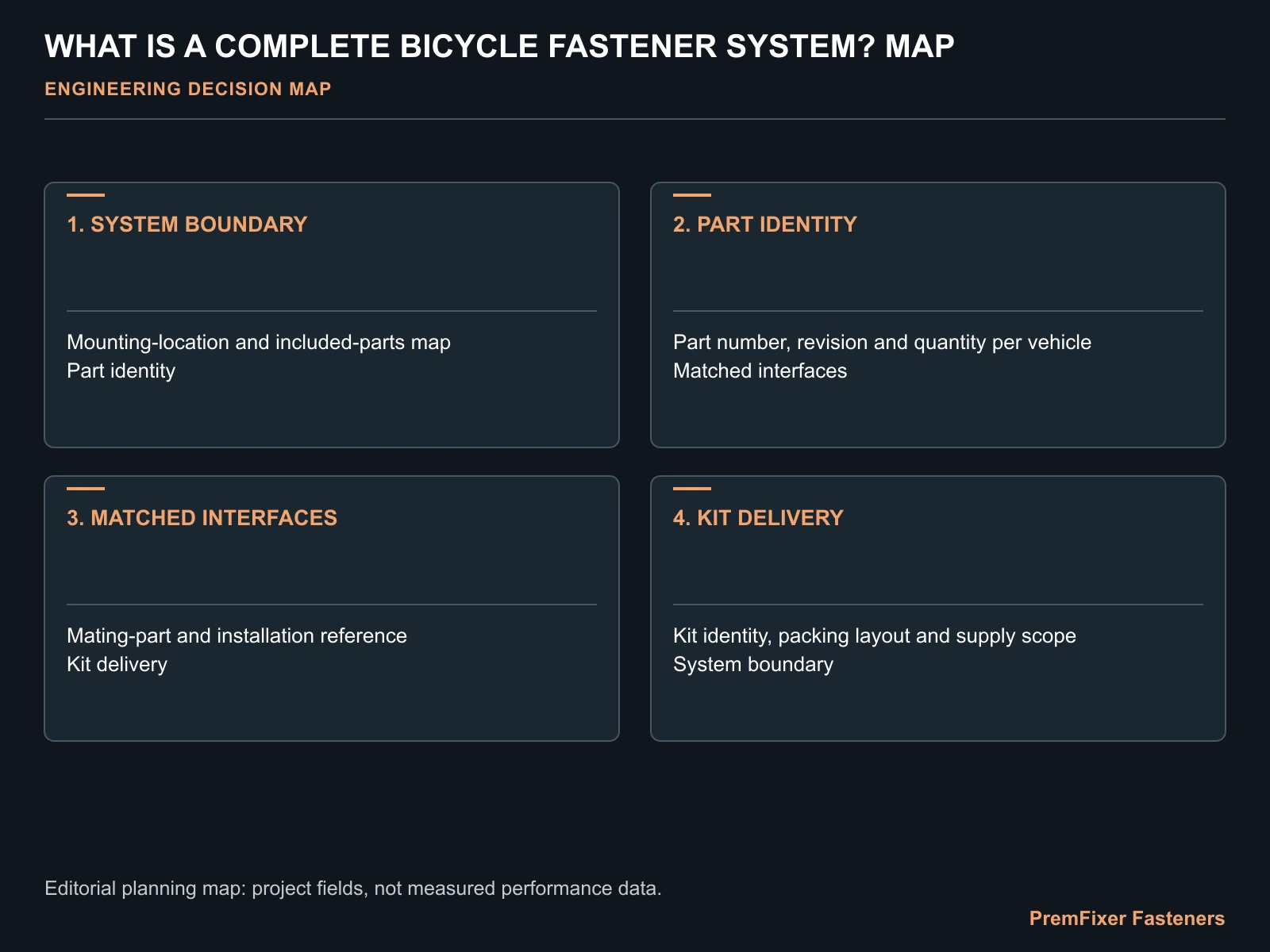1270x952 pixels.
Task: Click the 'PremFixer Fasteners' brand label
Action: [x=1127, y=919]
